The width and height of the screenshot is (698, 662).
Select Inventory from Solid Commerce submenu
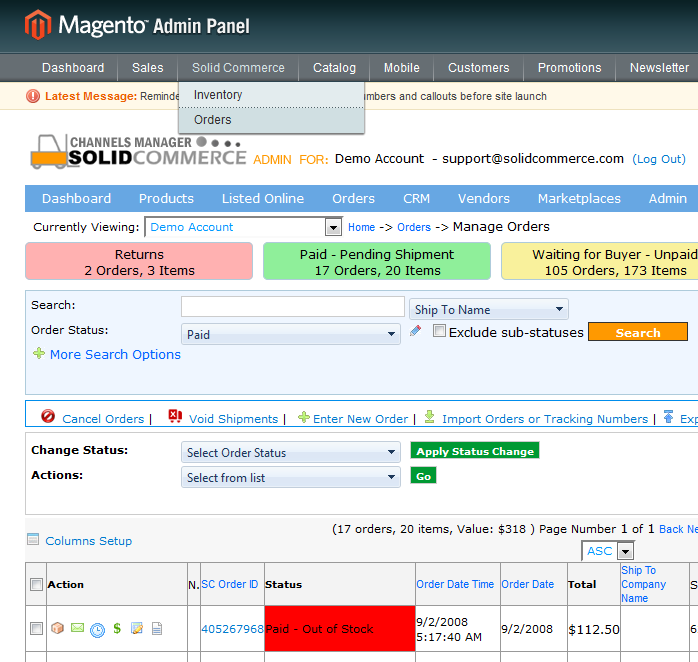point(272,95)
